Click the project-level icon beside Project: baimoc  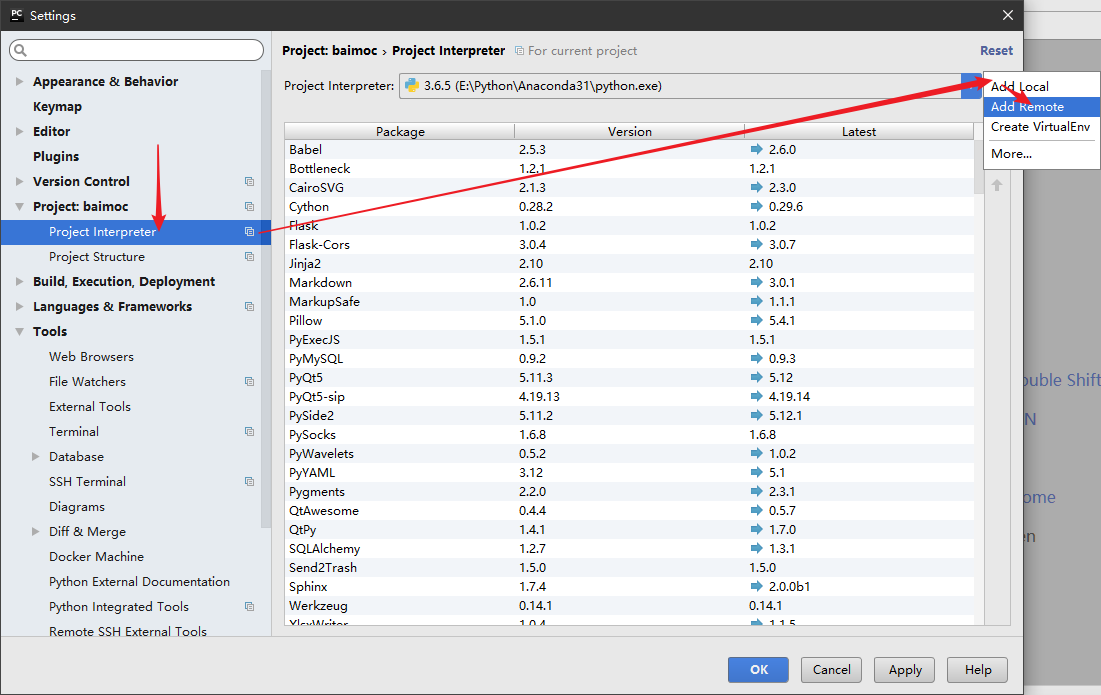coord(249,206)
